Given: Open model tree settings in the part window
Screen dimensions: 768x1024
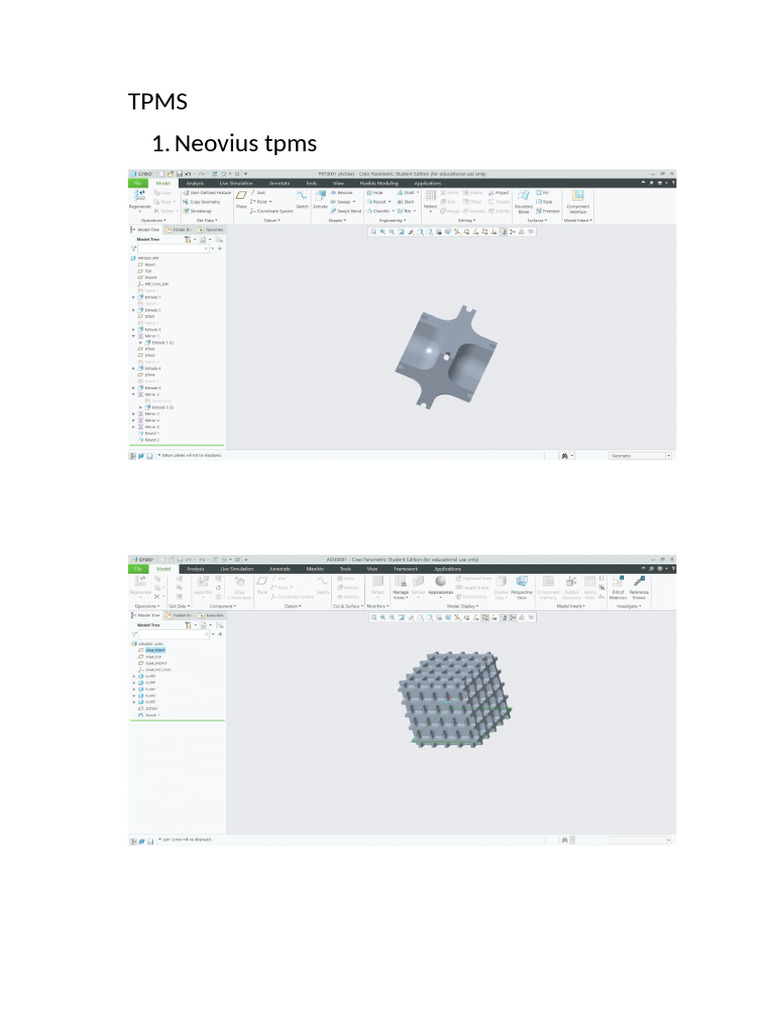Looking at the screenshot, I should pyautogui.click(x=189, y=240).
